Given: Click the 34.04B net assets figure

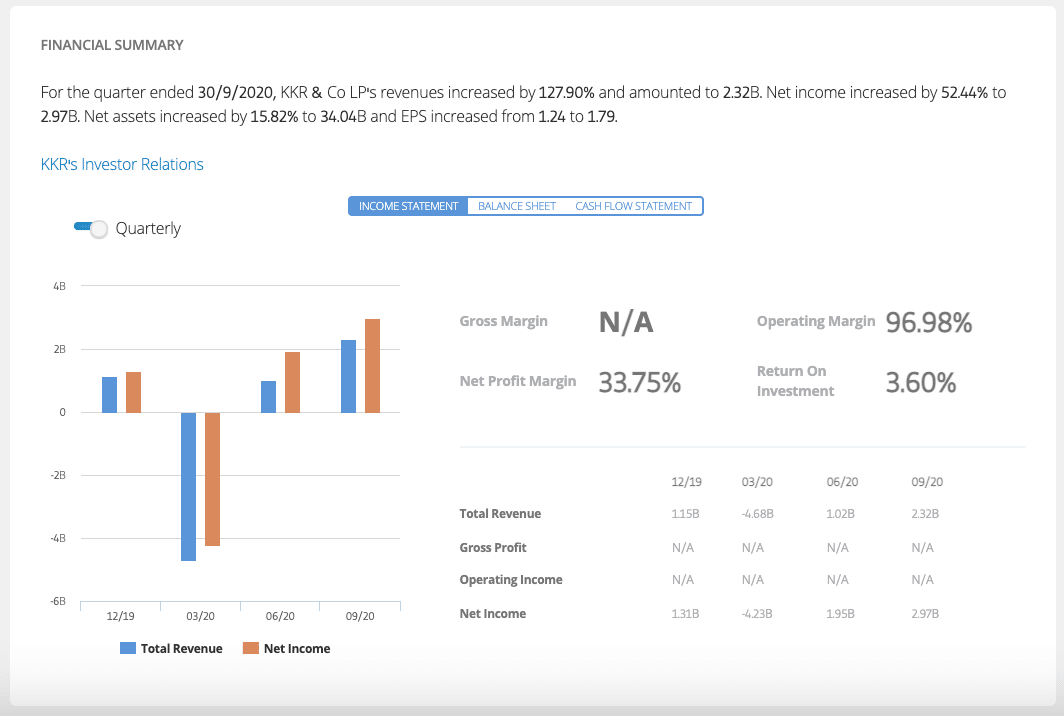Looking at the screenshot, I should (x=343, y=116).
